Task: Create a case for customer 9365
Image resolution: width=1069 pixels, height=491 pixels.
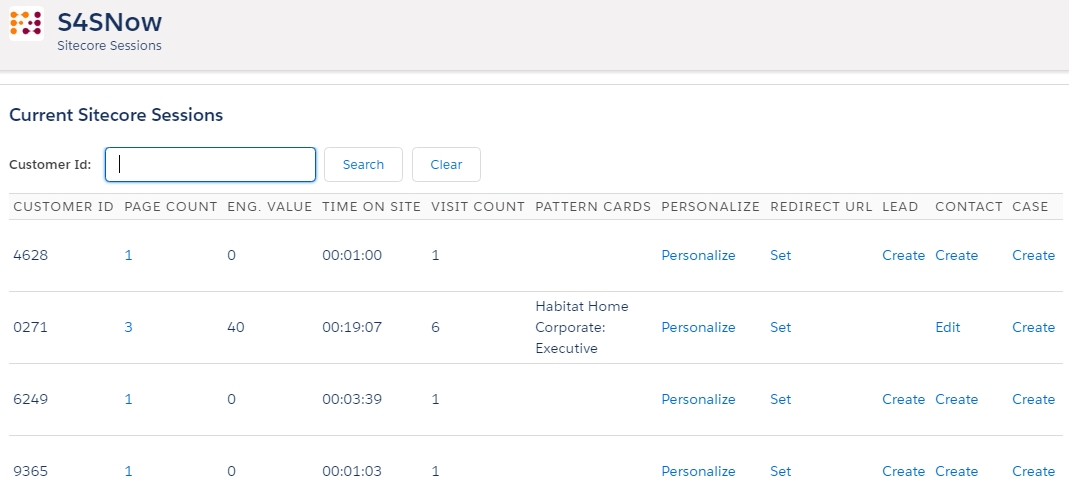Action: click(1033, 472)
